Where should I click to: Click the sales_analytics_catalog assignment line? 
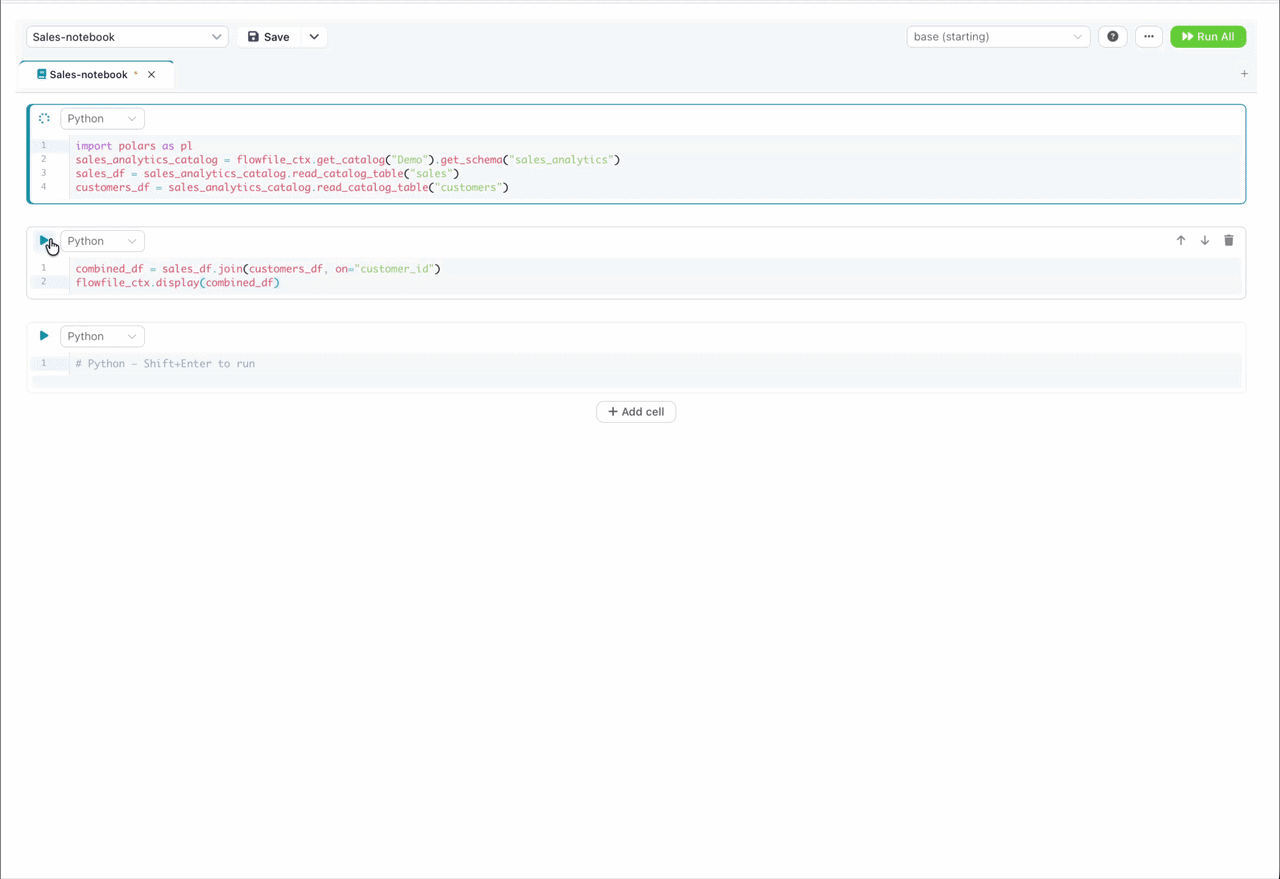pos(348,160)
